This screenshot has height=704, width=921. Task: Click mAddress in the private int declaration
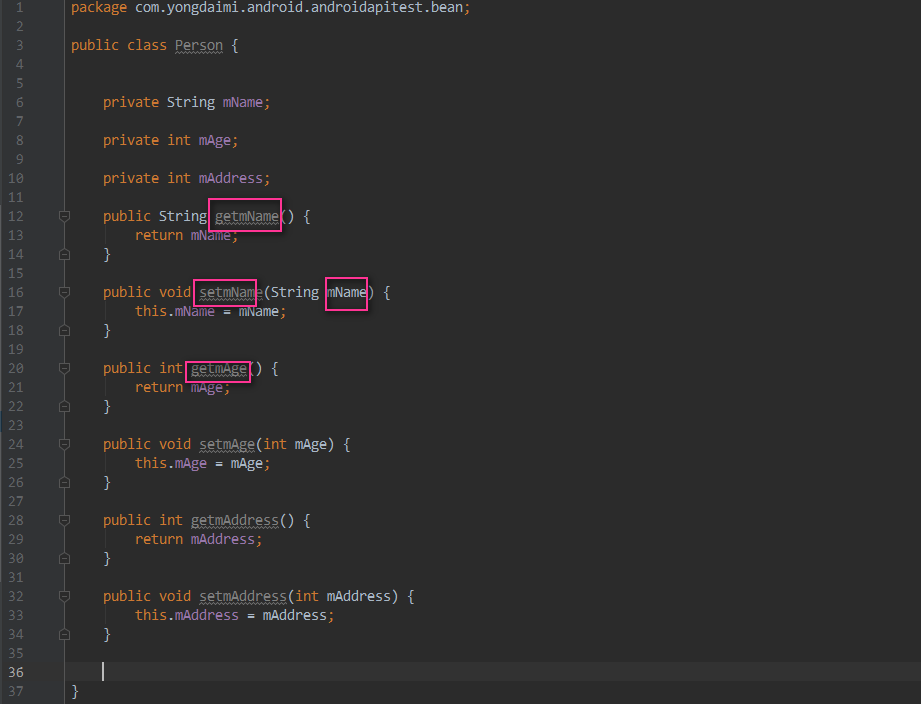click(x=230, y=178)
